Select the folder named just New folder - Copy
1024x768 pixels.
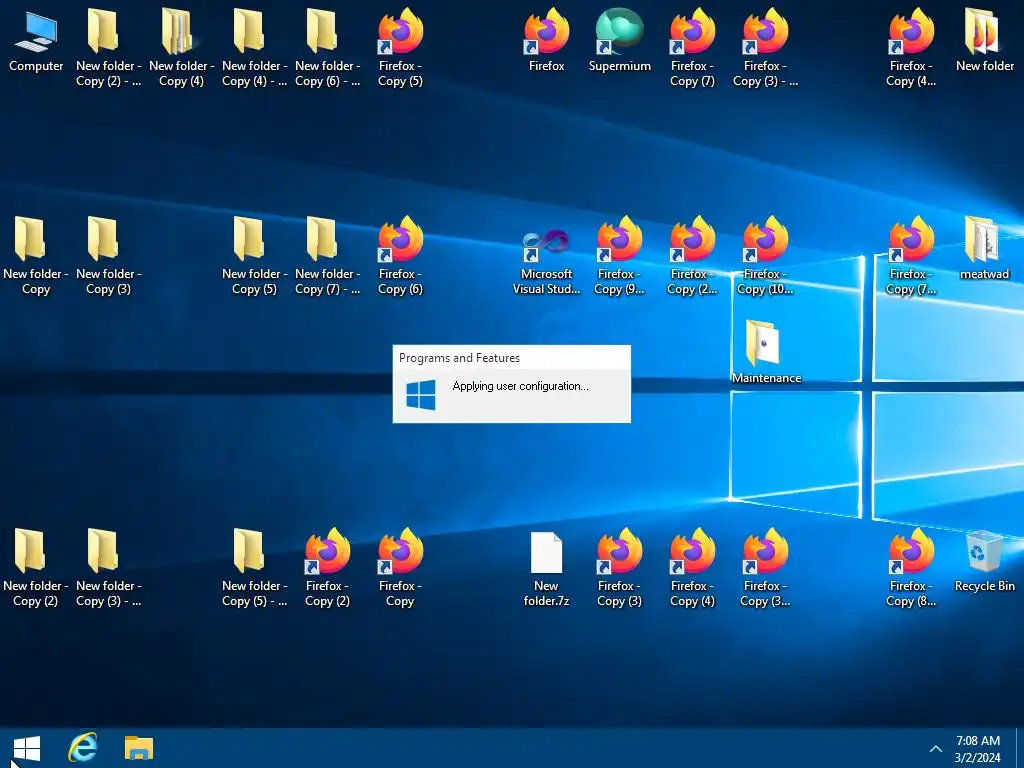(35, 257)
